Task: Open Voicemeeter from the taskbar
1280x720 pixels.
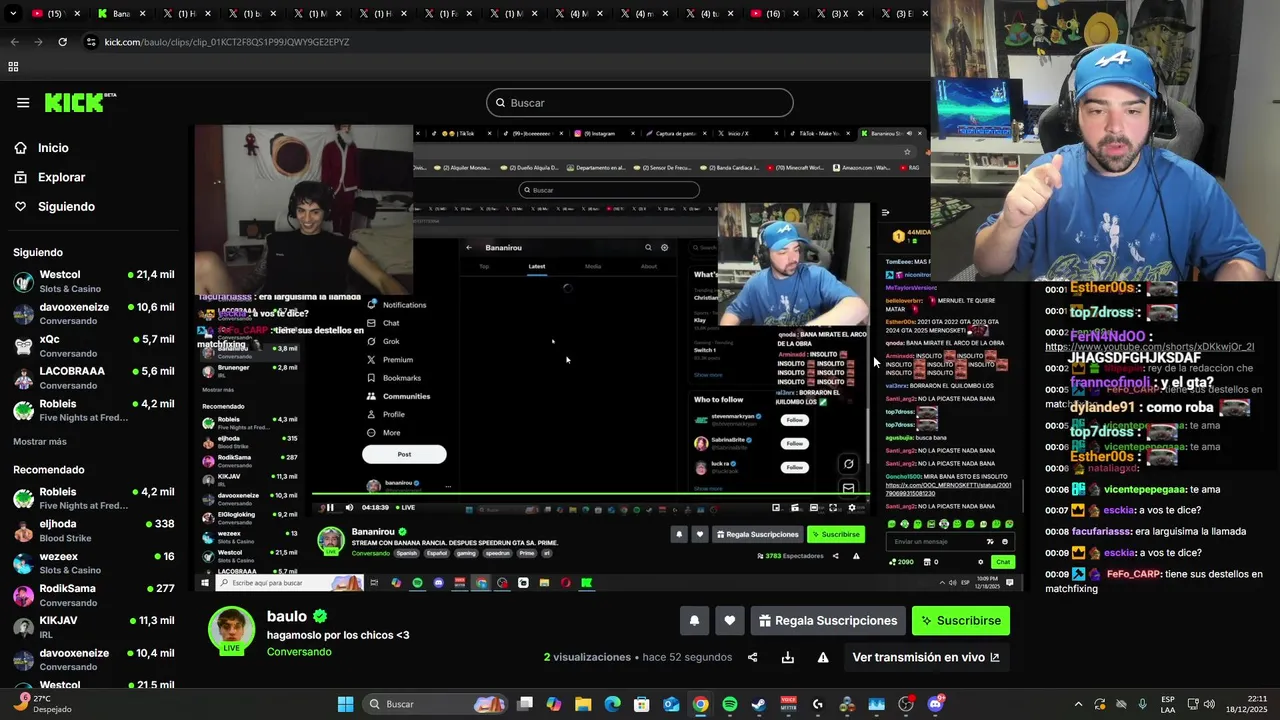Action: pyautogui.click(x=788, y=704)
